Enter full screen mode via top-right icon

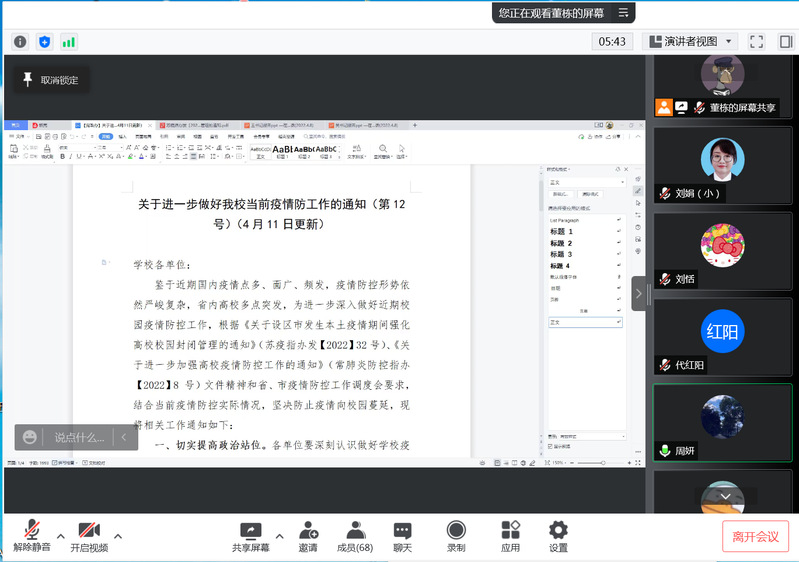coord(757,42)
